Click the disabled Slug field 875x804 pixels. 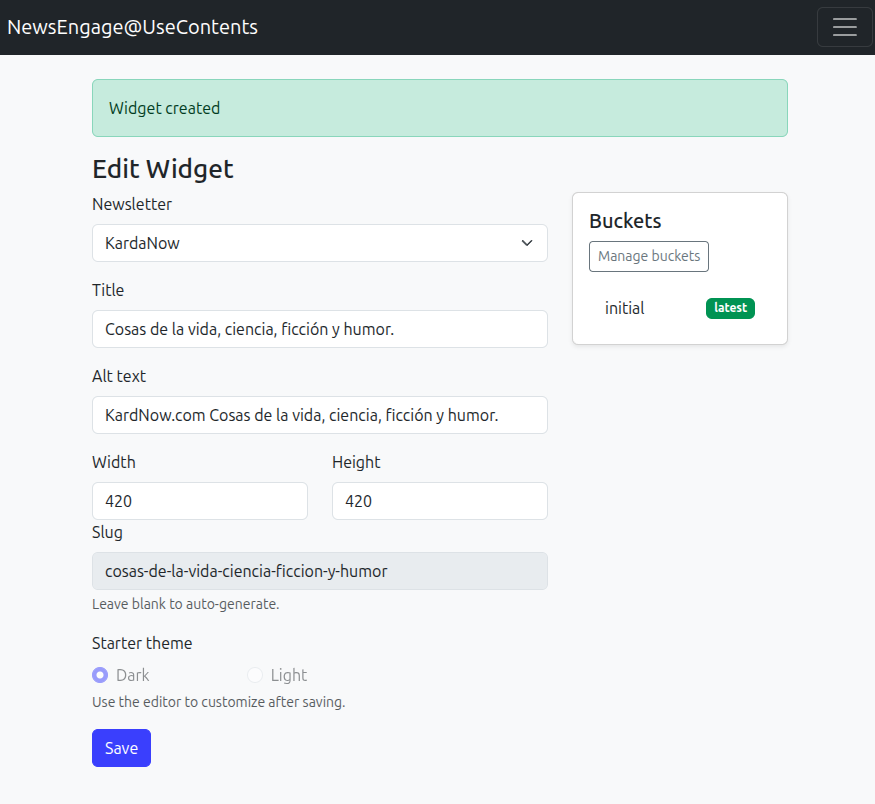click(320, 571)
